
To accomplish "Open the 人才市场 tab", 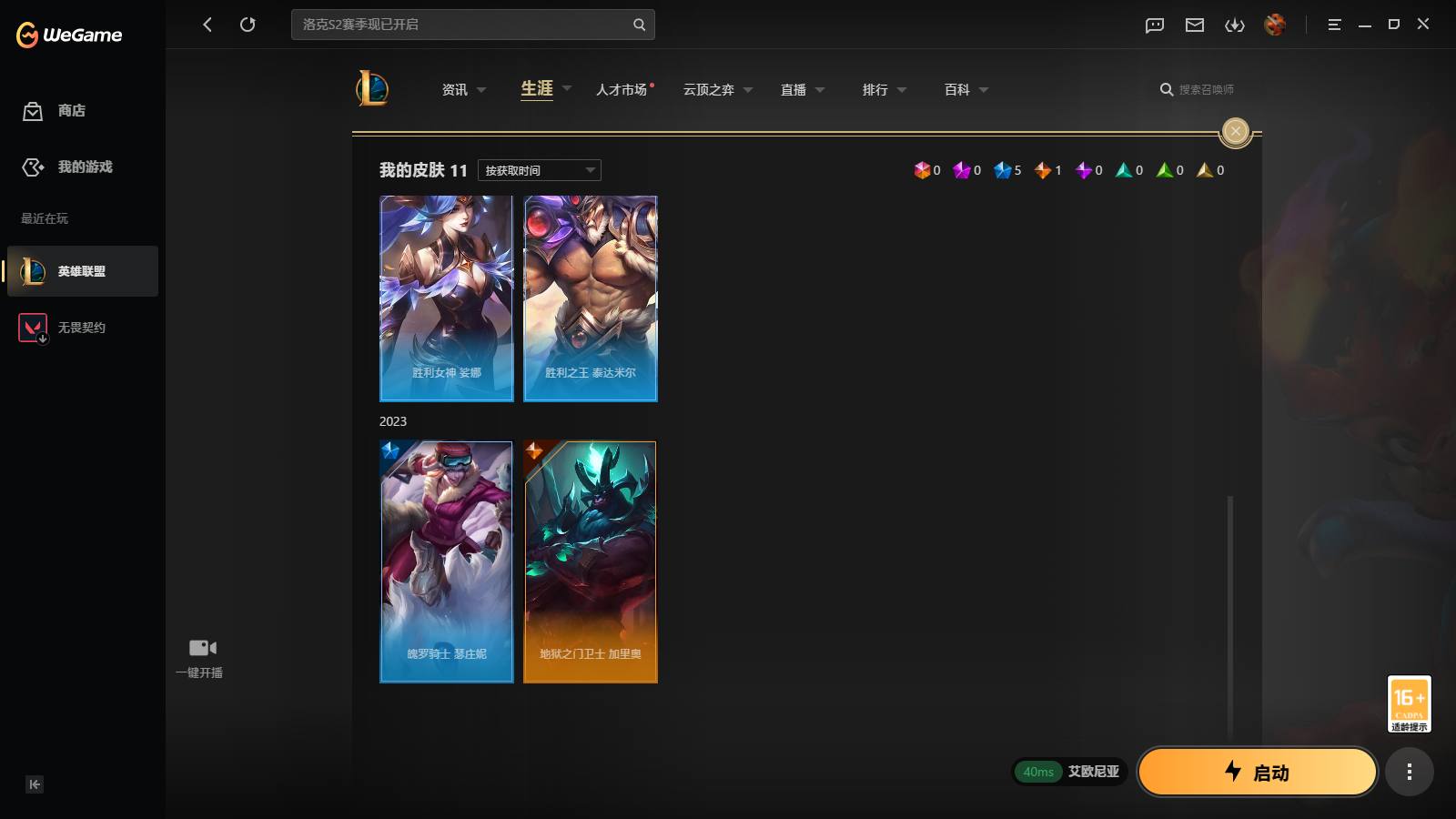I will (x=622, y=89).
